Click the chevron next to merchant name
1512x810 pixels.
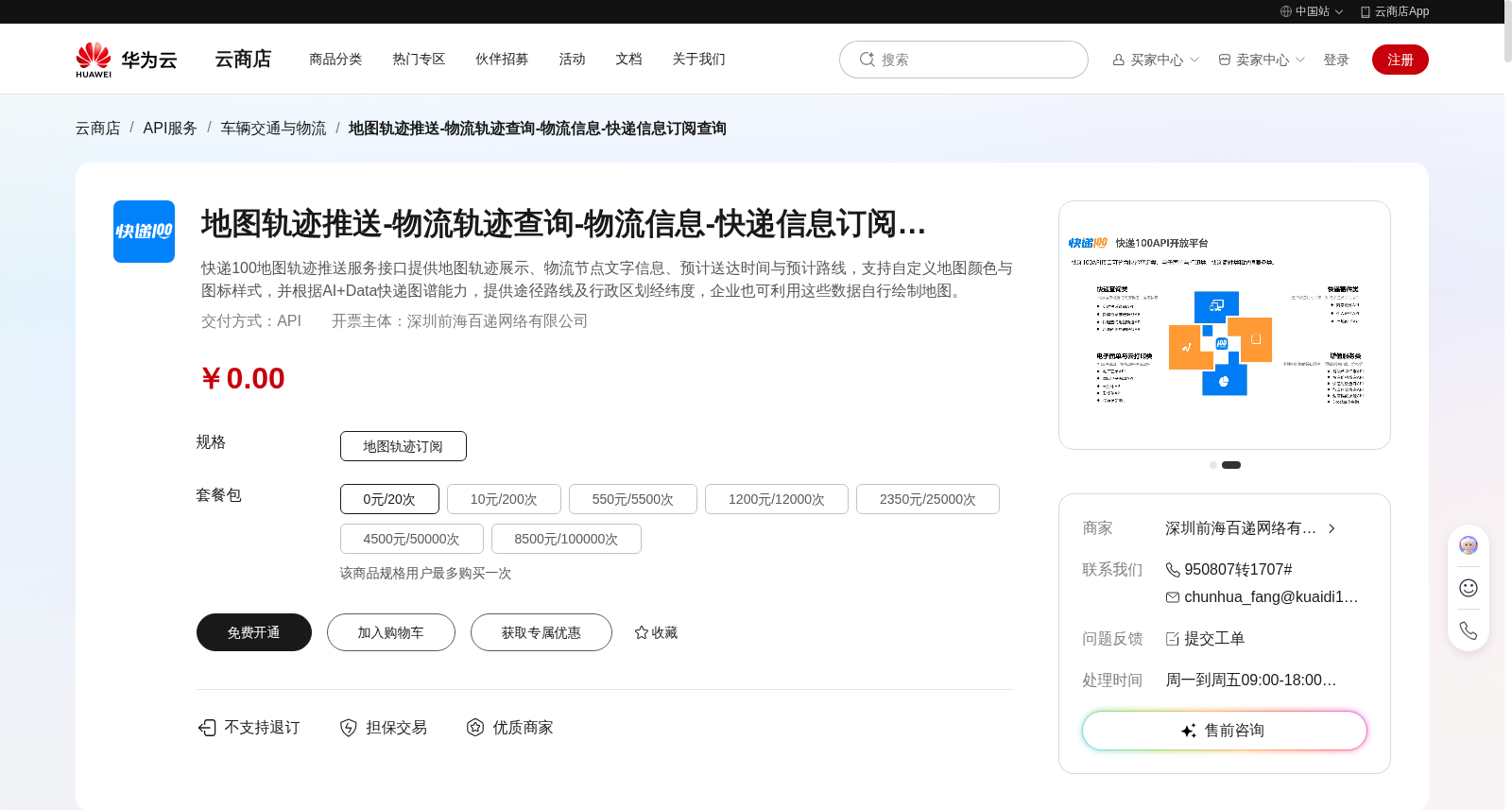click(x=1332, y=528)
